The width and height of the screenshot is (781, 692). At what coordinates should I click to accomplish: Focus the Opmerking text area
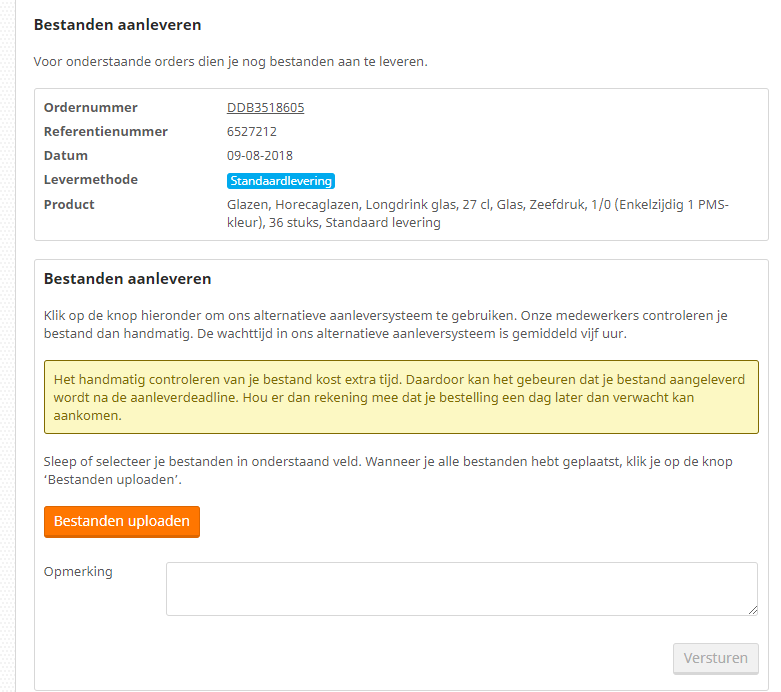click(461, 588)
